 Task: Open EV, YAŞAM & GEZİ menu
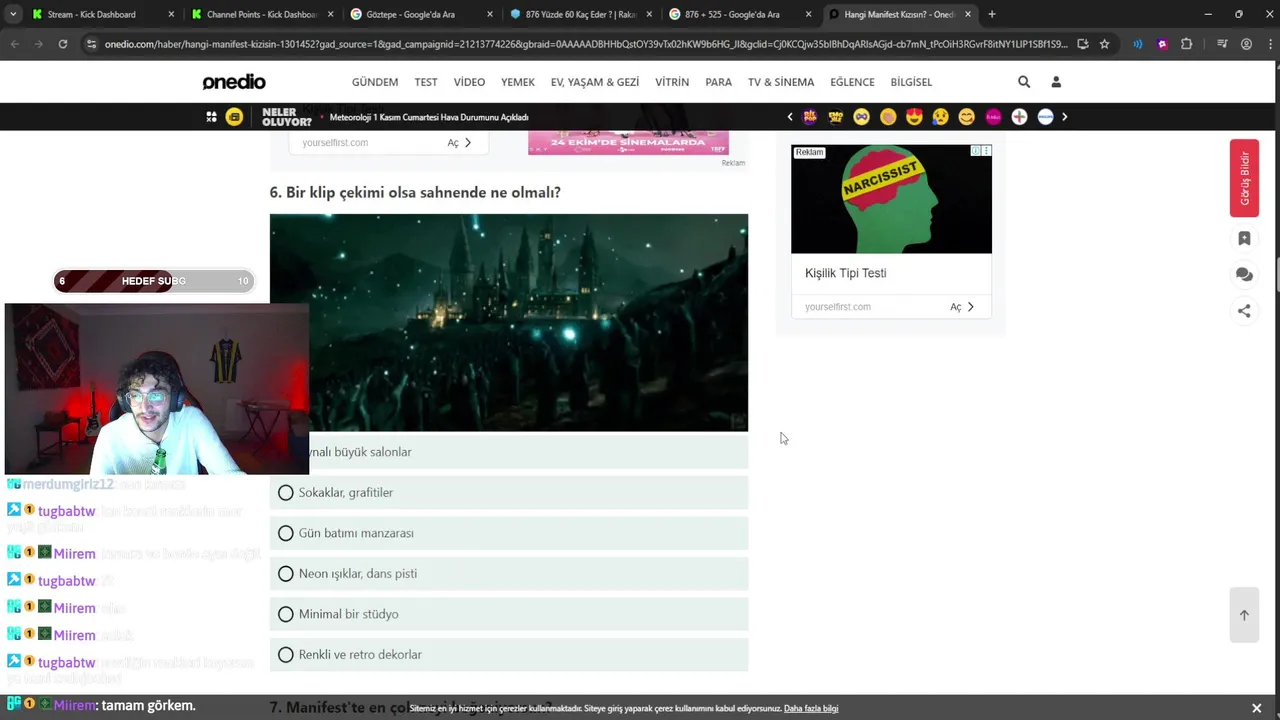(595, 82)
